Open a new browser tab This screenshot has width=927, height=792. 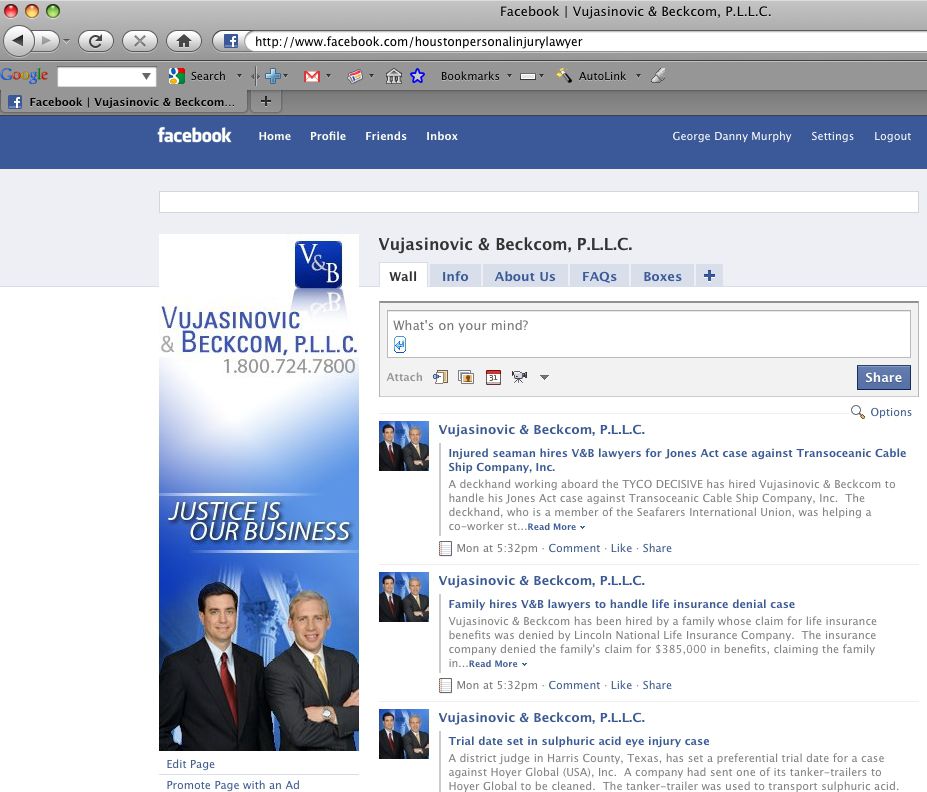266,101
